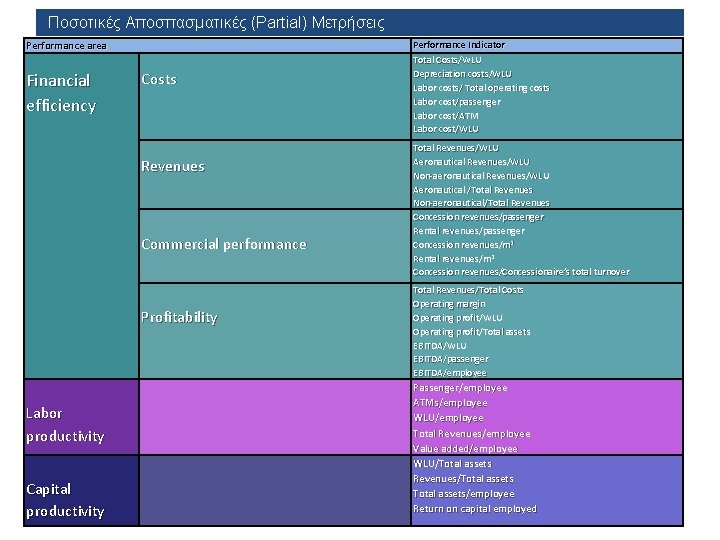Click the 'Financial efficiency' cell
This screenshot has width=720, height=540.
click(x=81, y=216)
